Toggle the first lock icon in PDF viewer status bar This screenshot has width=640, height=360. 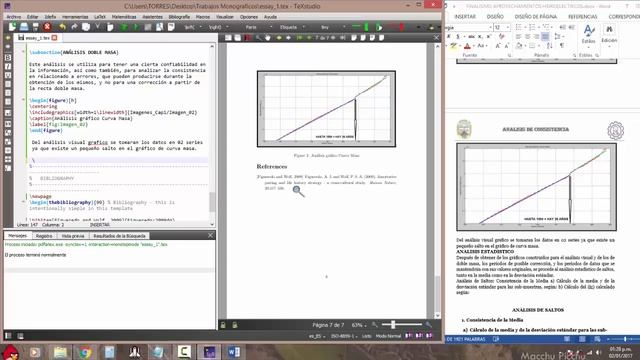[223, 325]
